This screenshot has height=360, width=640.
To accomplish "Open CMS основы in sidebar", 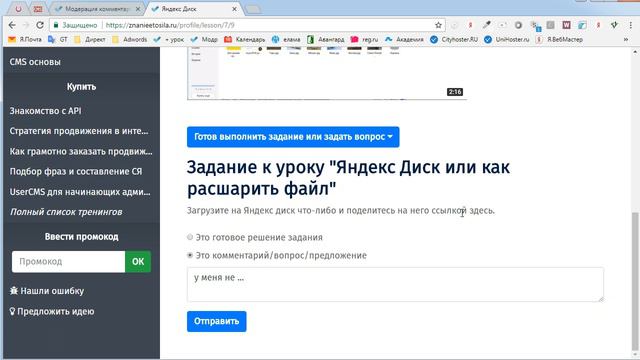I will [35, 62].
